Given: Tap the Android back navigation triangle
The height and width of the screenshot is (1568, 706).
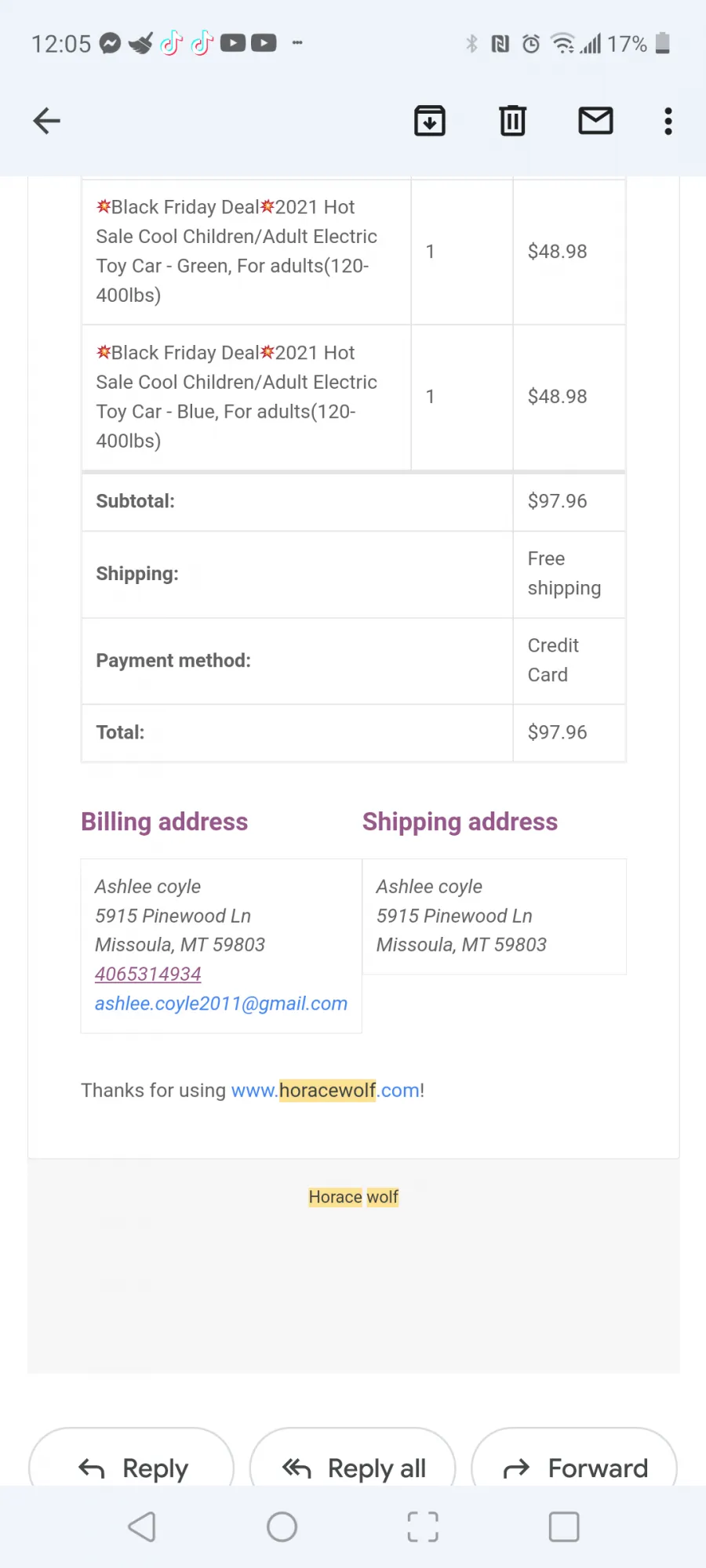Looking at the screenshot, I should (x=142, y=1526).
